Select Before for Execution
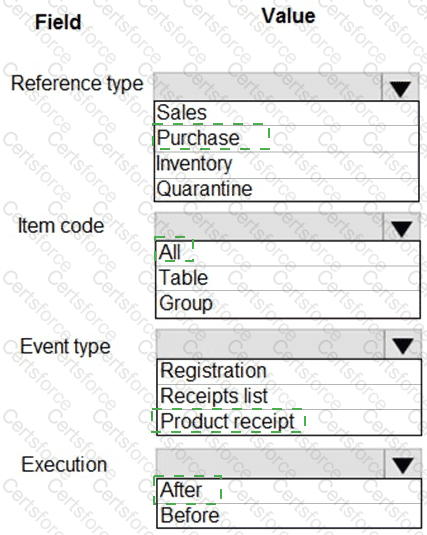This screenshot has height=535, width=427. (x=289, y=515)
